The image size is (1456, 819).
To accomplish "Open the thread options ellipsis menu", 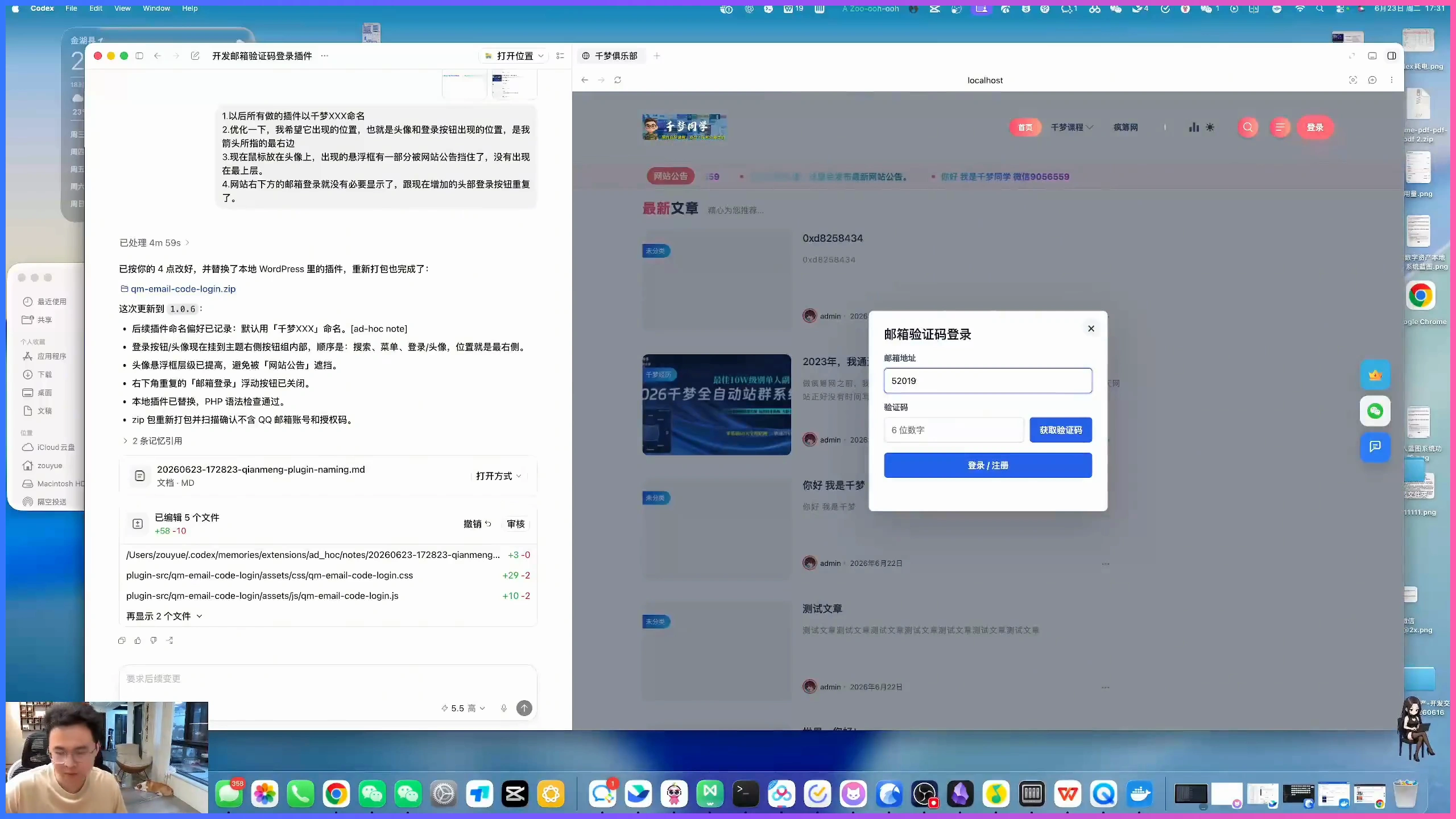I will point(324,56).
